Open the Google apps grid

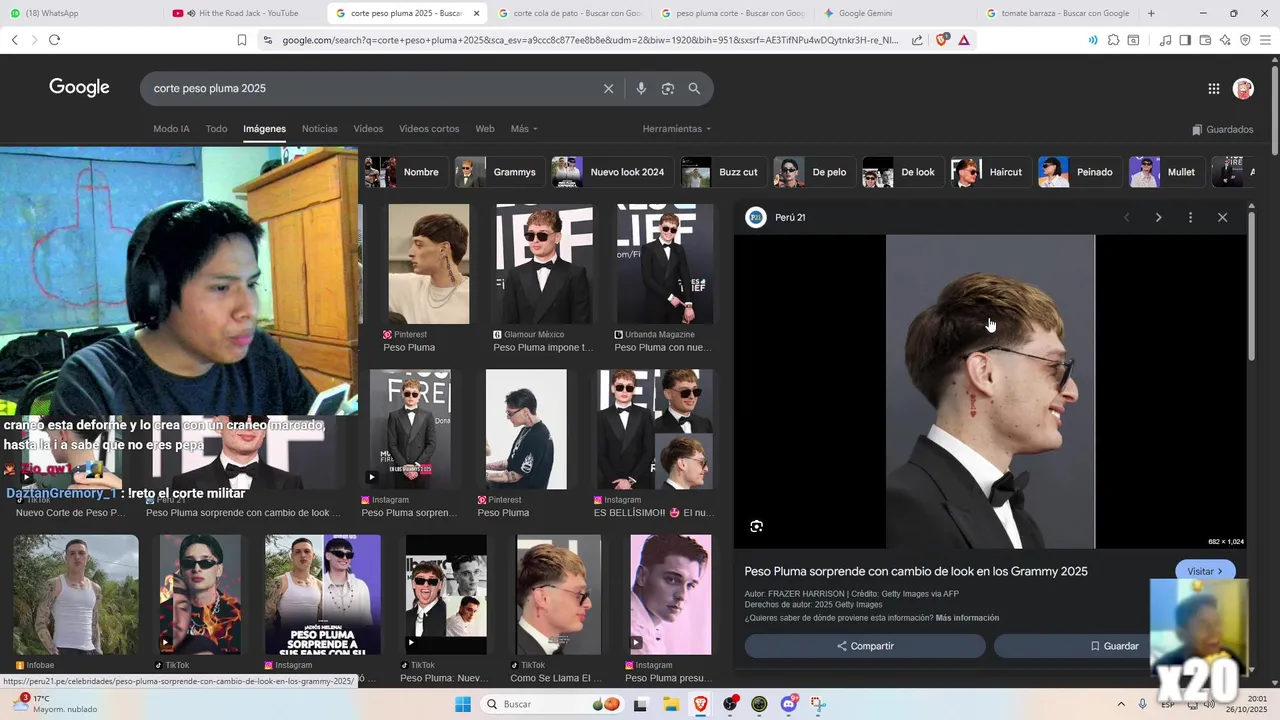(1213, 88)
